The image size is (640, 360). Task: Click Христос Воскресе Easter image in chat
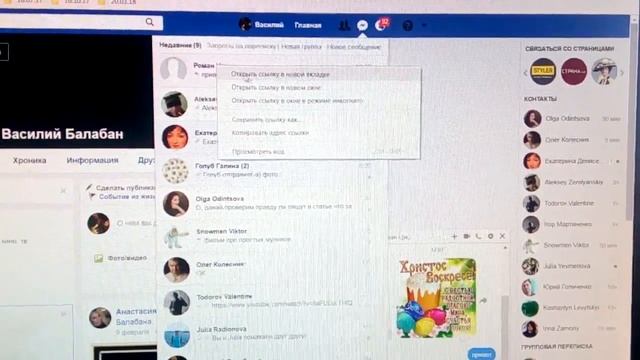[x=437, y=298]
